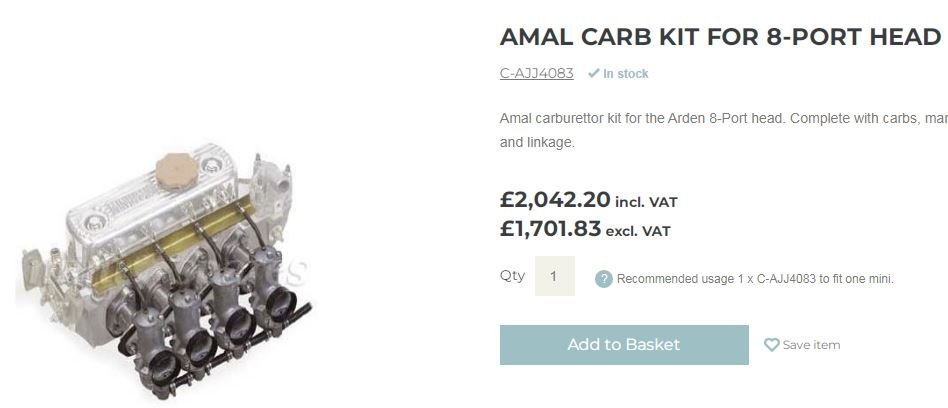Click the Save item text link

tap(811, 345)
